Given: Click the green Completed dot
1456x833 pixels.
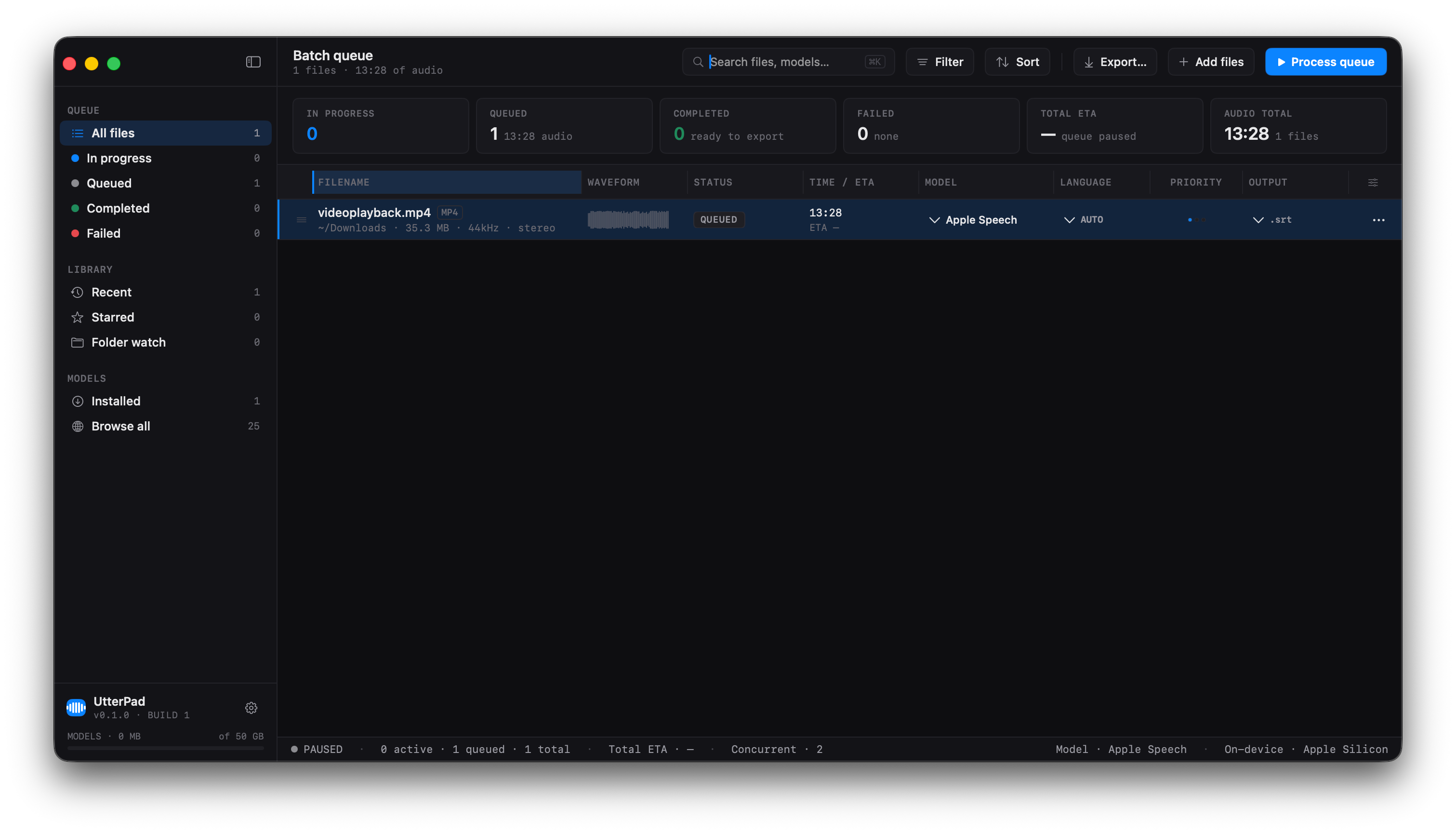Looking at the screenshot, I should 75,208.
